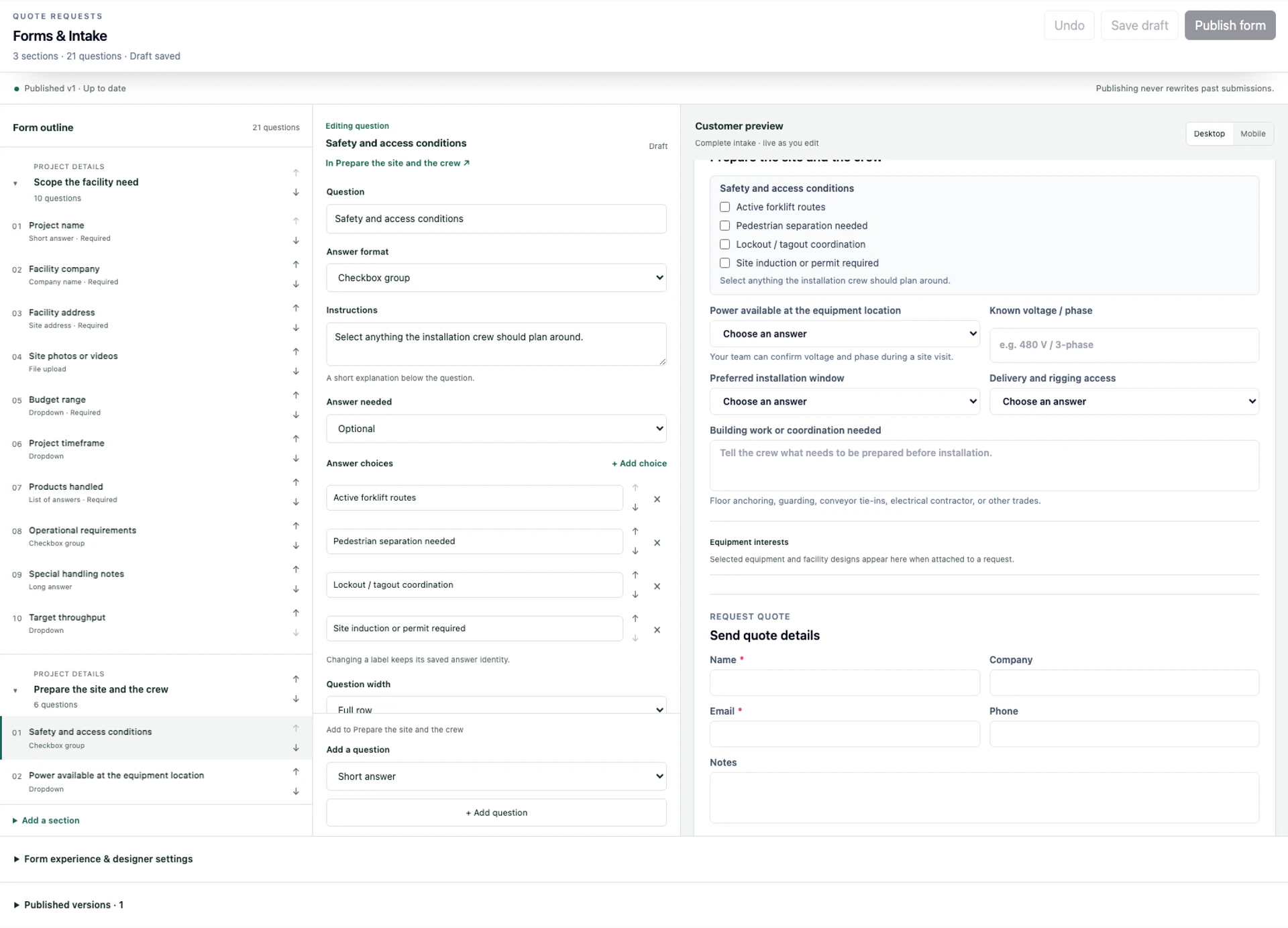Screen dimensions: 1288x928
Task: Delete the 'Lockout / tagout coordination' choice
Action: tap(657, 586)
